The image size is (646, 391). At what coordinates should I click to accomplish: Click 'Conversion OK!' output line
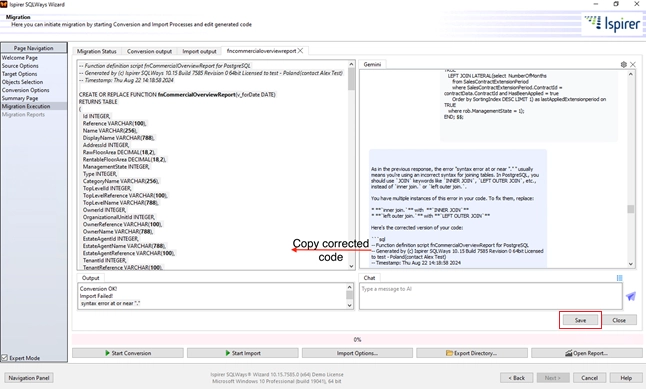98,289
